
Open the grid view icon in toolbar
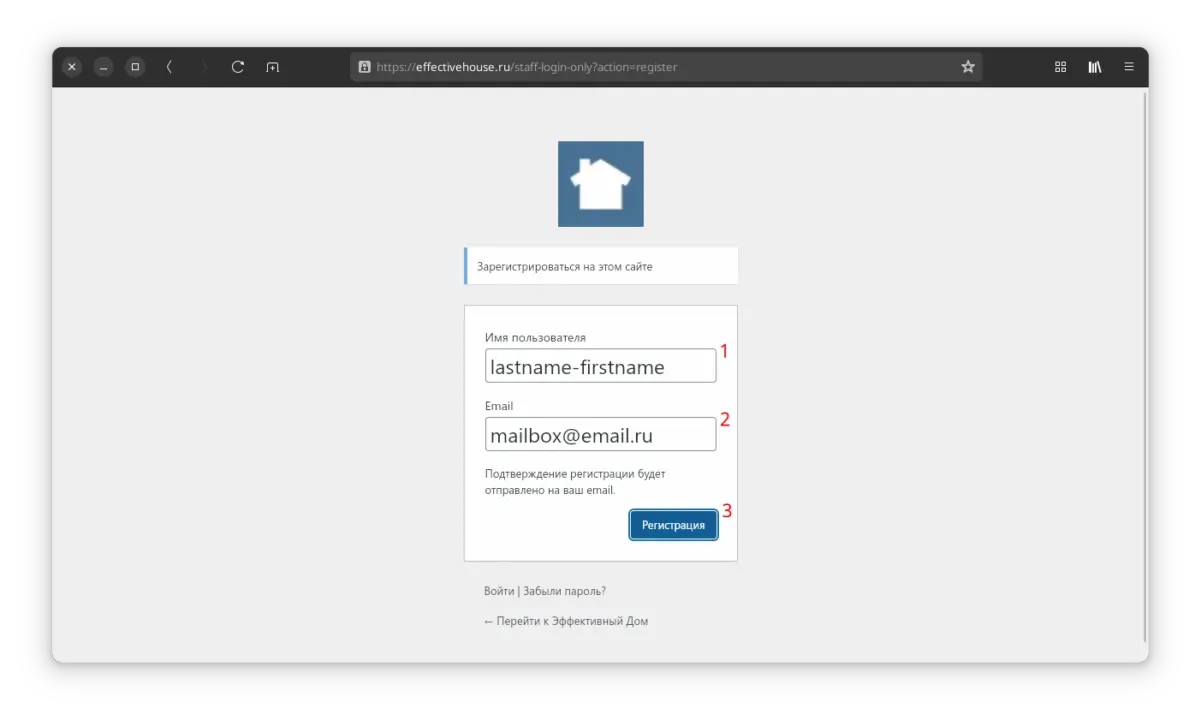coord(1060,67)
